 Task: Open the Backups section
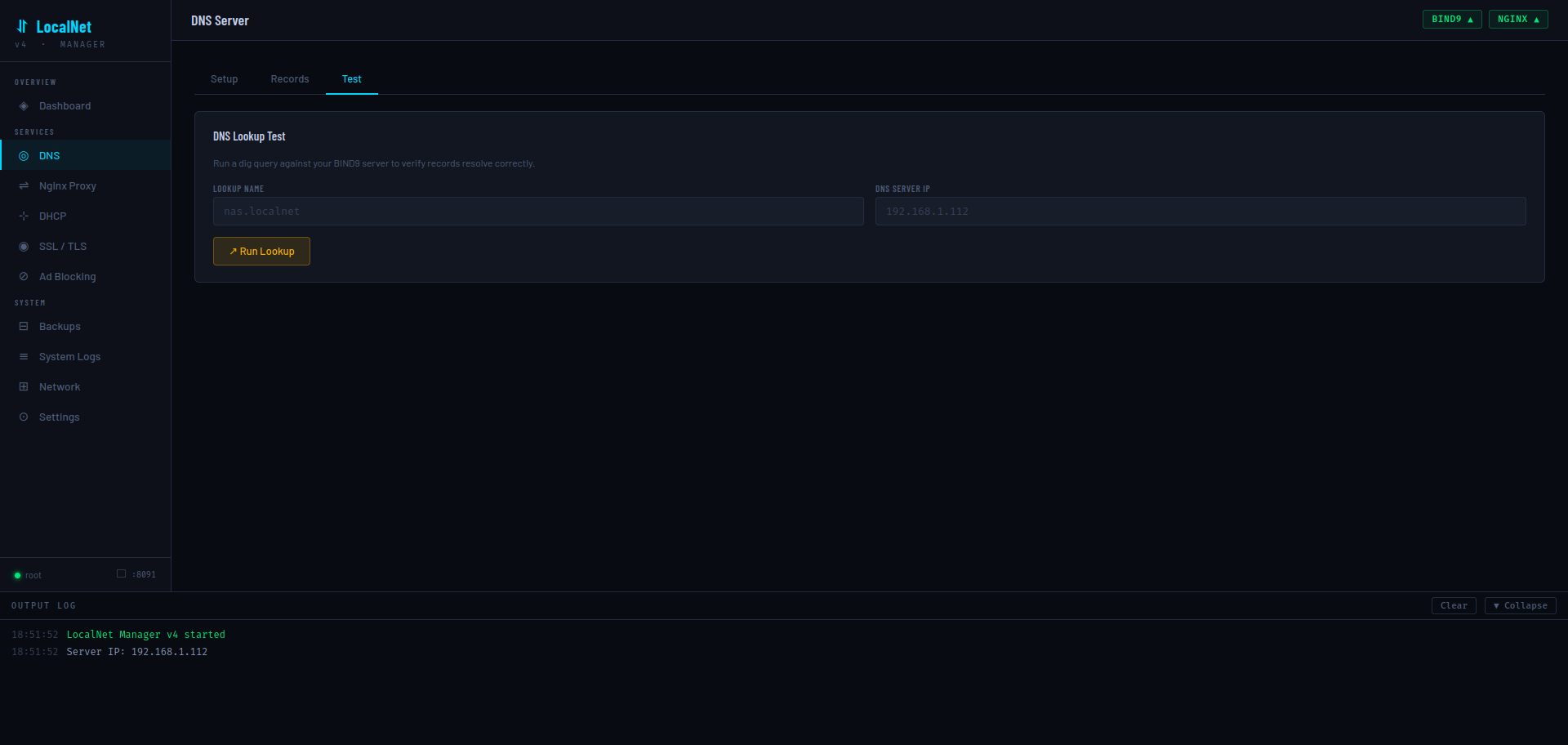click(x=85, y=327)
